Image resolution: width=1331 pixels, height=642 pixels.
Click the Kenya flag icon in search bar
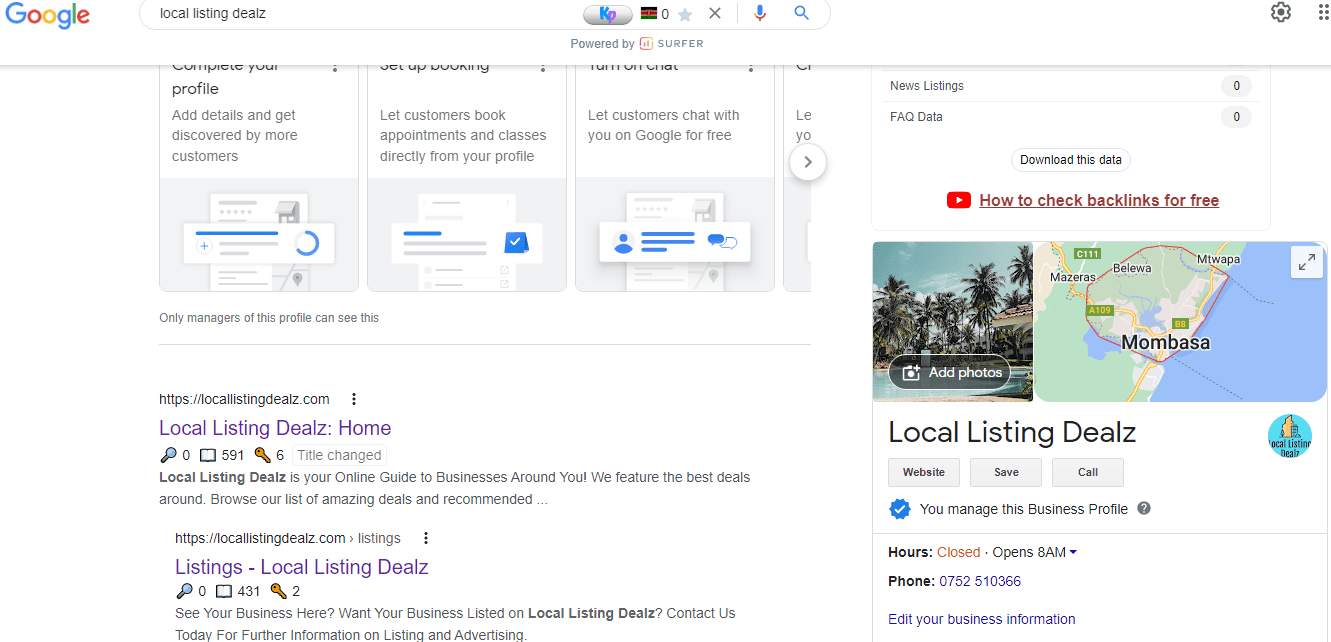(649, 14)
